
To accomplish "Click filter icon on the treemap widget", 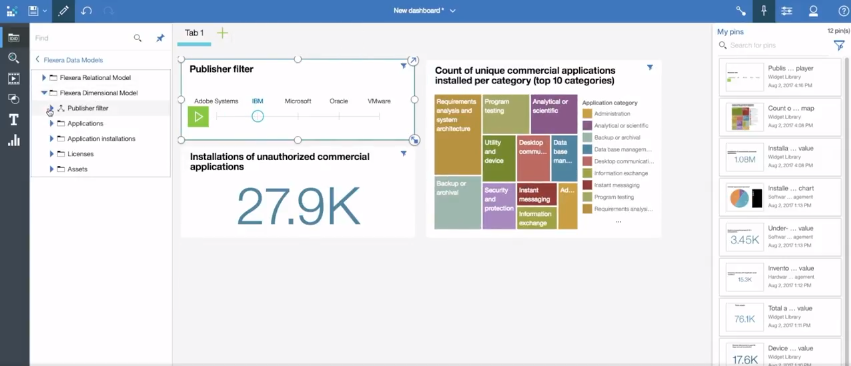I will coord(650,67).
